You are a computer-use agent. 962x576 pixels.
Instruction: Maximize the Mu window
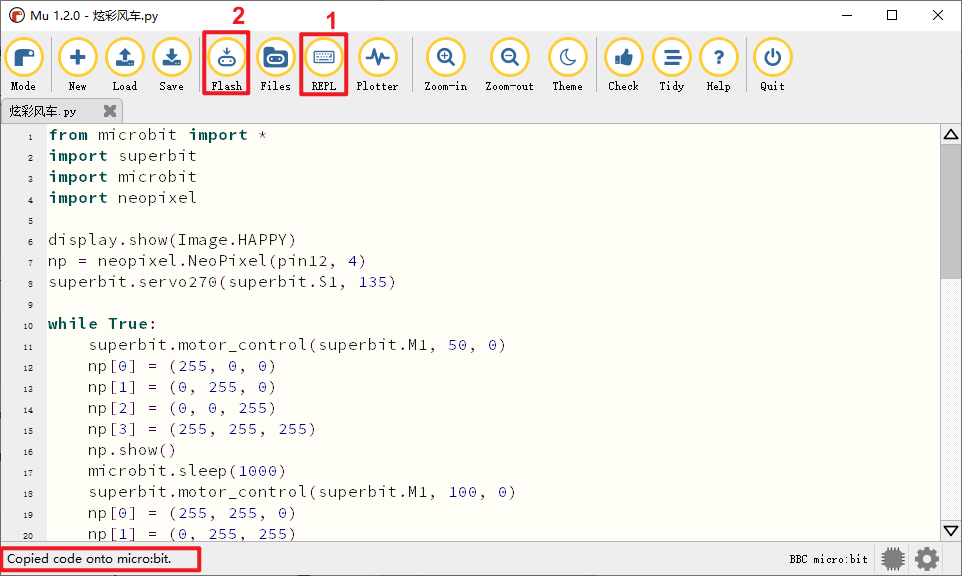pyautogui.click(x=892, y=15)
